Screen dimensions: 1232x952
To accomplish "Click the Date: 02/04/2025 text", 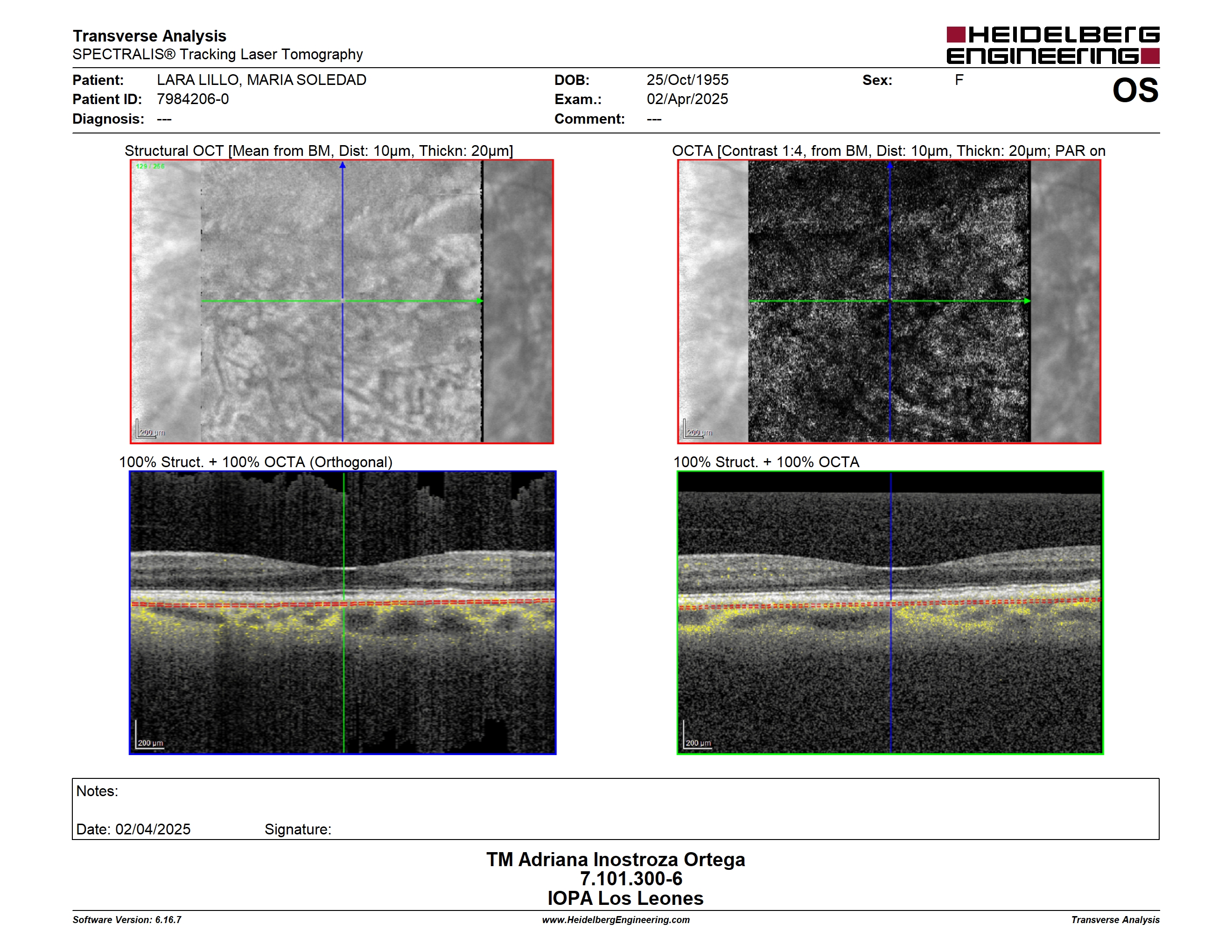I will 133,829.
